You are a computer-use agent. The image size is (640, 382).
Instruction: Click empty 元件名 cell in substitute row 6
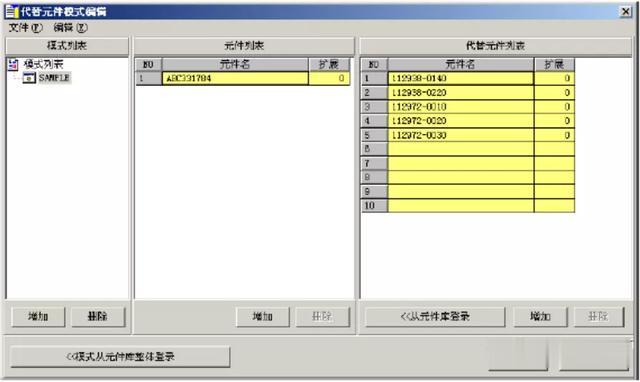460,149
